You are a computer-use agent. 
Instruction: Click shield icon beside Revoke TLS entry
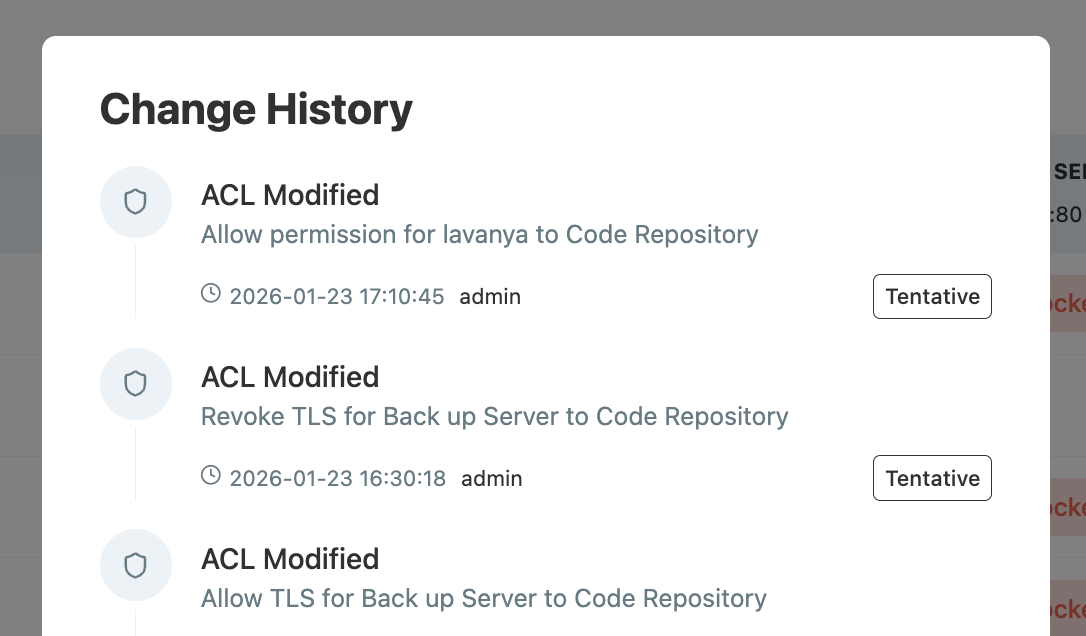[x=136, y=384]
